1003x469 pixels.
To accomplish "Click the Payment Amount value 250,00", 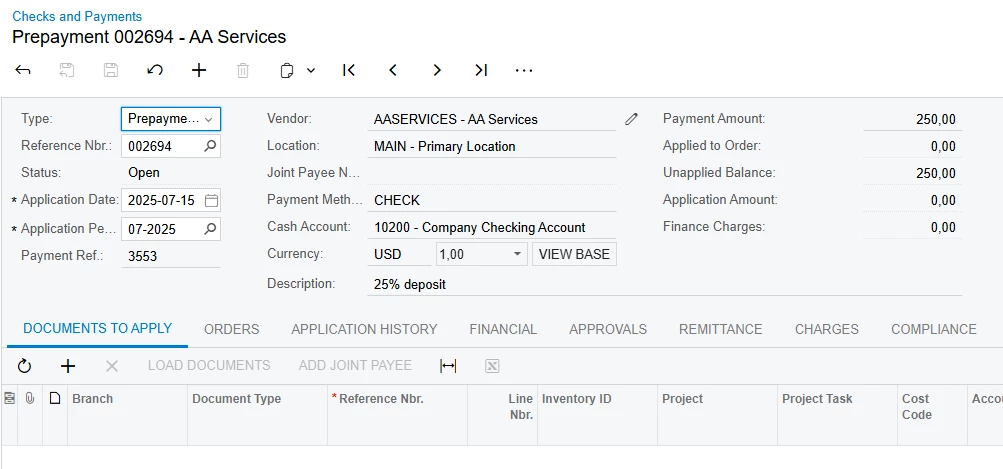I will tap(912, 119).
